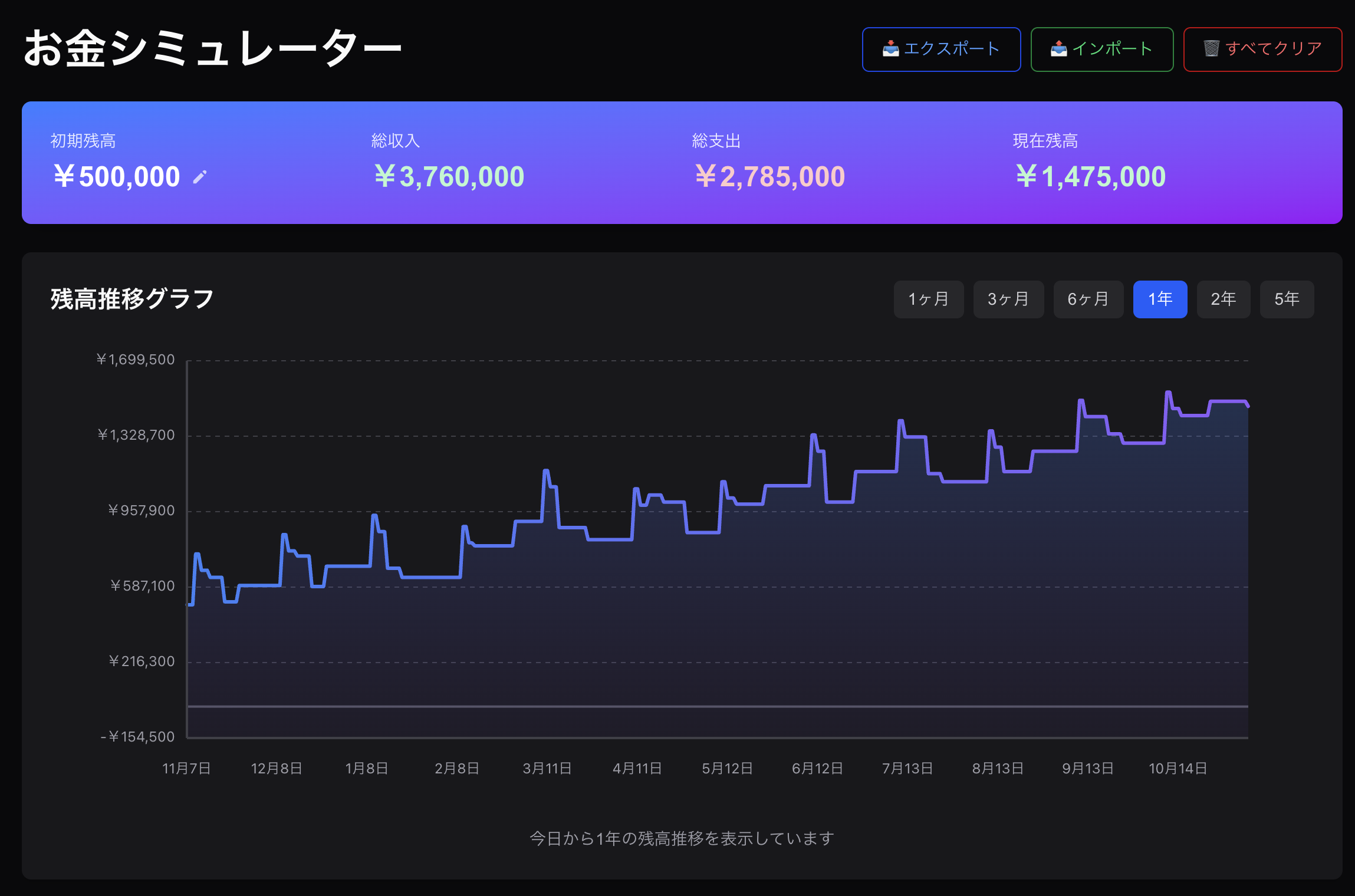Click the インポート import button

pos(1101,50)
